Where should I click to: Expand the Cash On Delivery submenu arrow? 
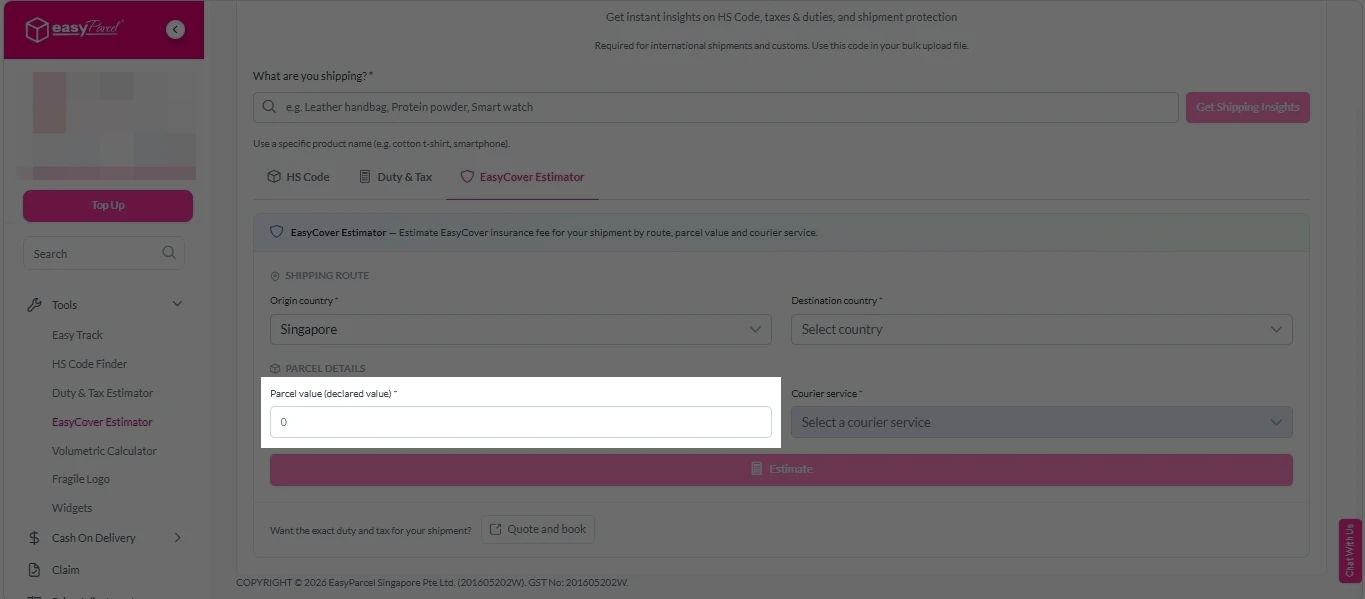[178, 538]
